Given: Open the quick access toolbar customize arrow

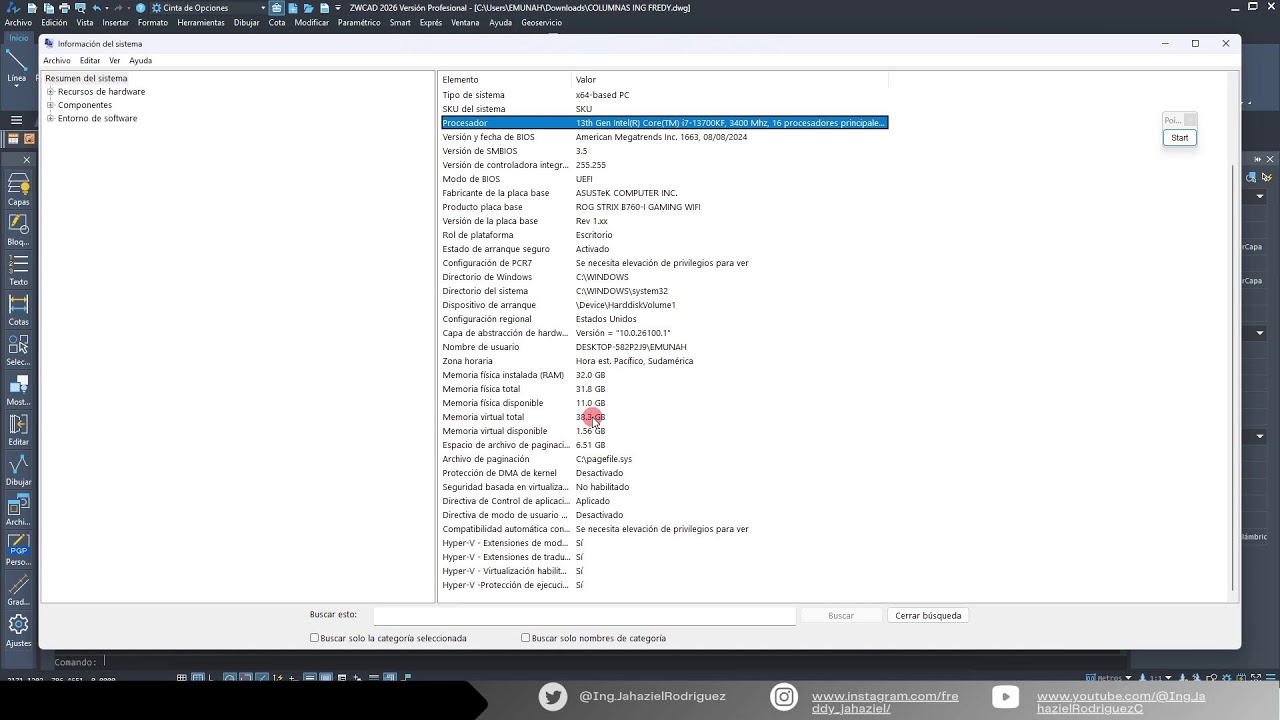Looking at the screenshot, I should 338,8.
